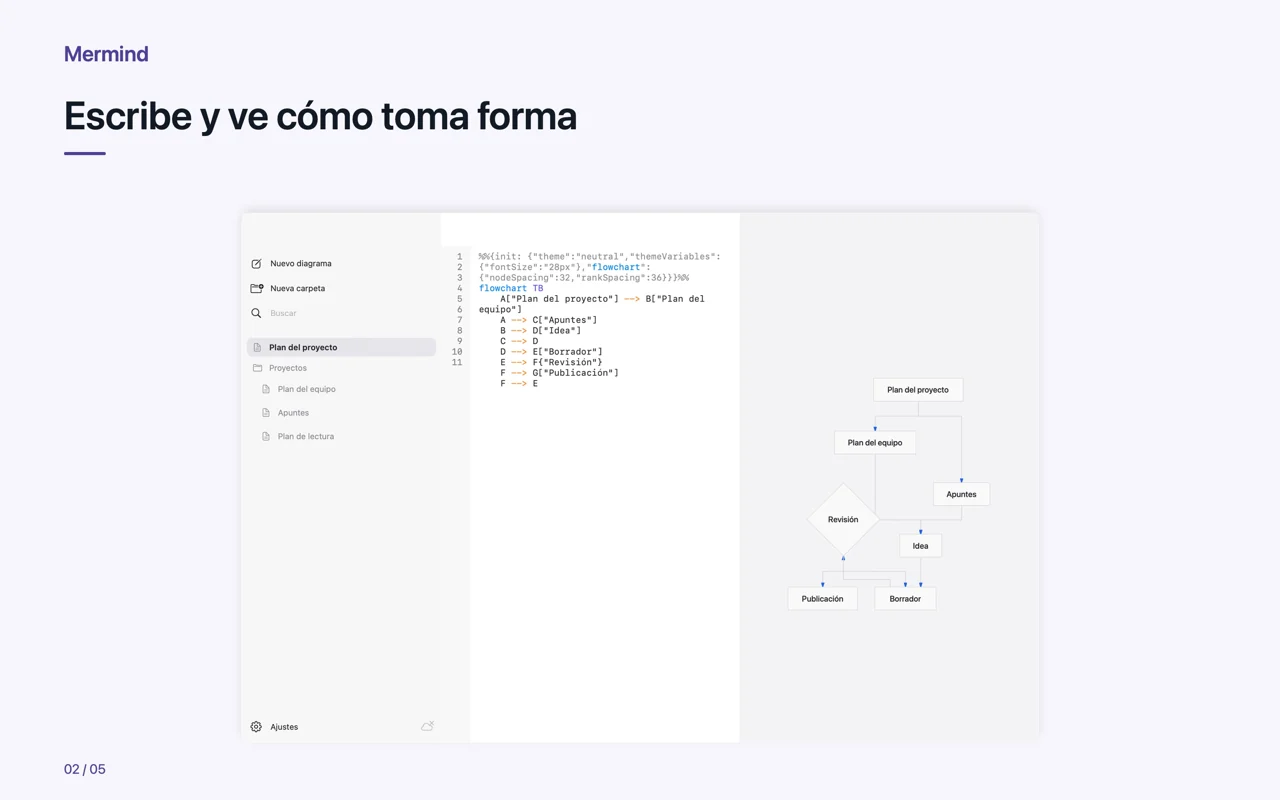This screenshot has height=800, width=1280.
Task: Click the document icon beside Plan de lectura
Action: 266,437
